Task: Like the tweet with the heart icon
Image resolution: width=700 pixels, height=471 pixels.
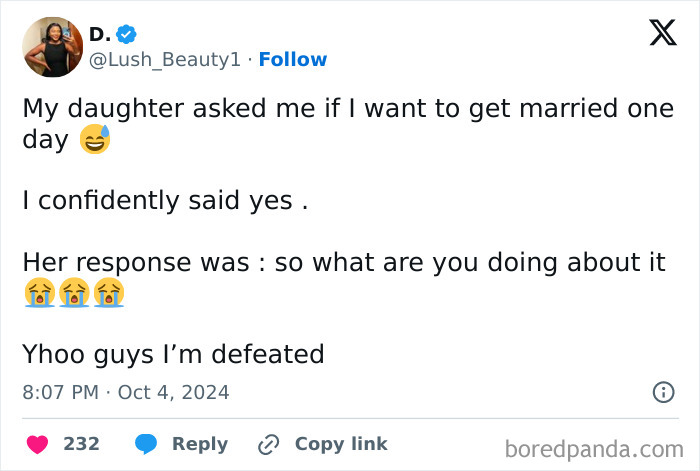Action: tap(37, 444)
